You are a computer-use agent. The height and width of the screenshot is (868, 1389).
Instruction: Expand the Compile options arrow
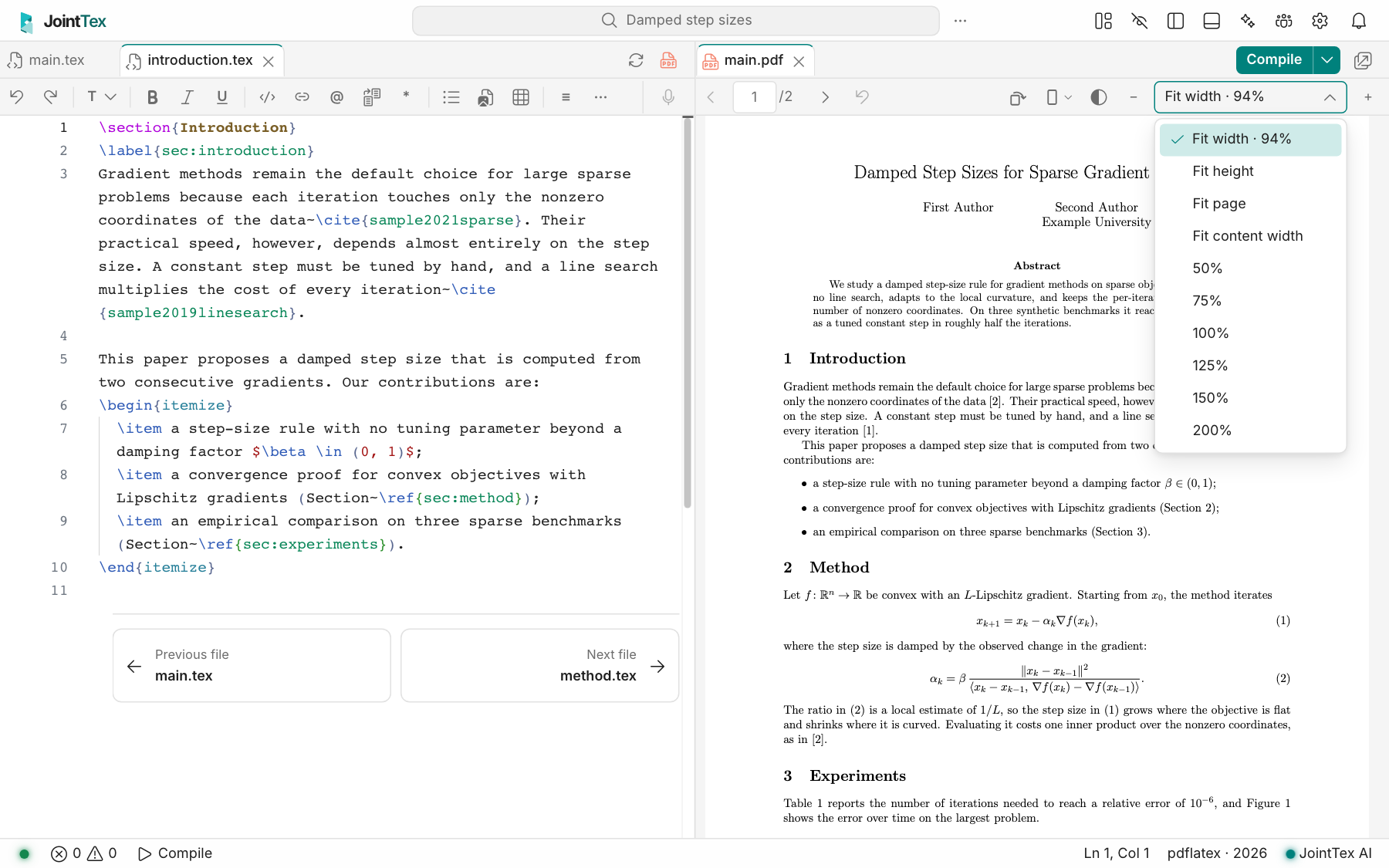pyautogui.click(x=1326, y=59)
